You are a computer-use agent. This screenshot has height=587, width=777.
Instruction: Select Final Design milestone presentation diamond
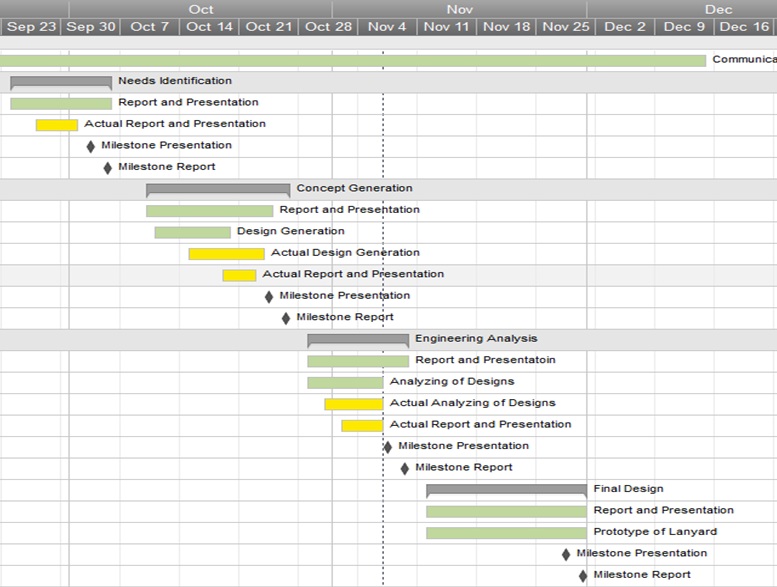pyautogui.click(x=566, y=554)
